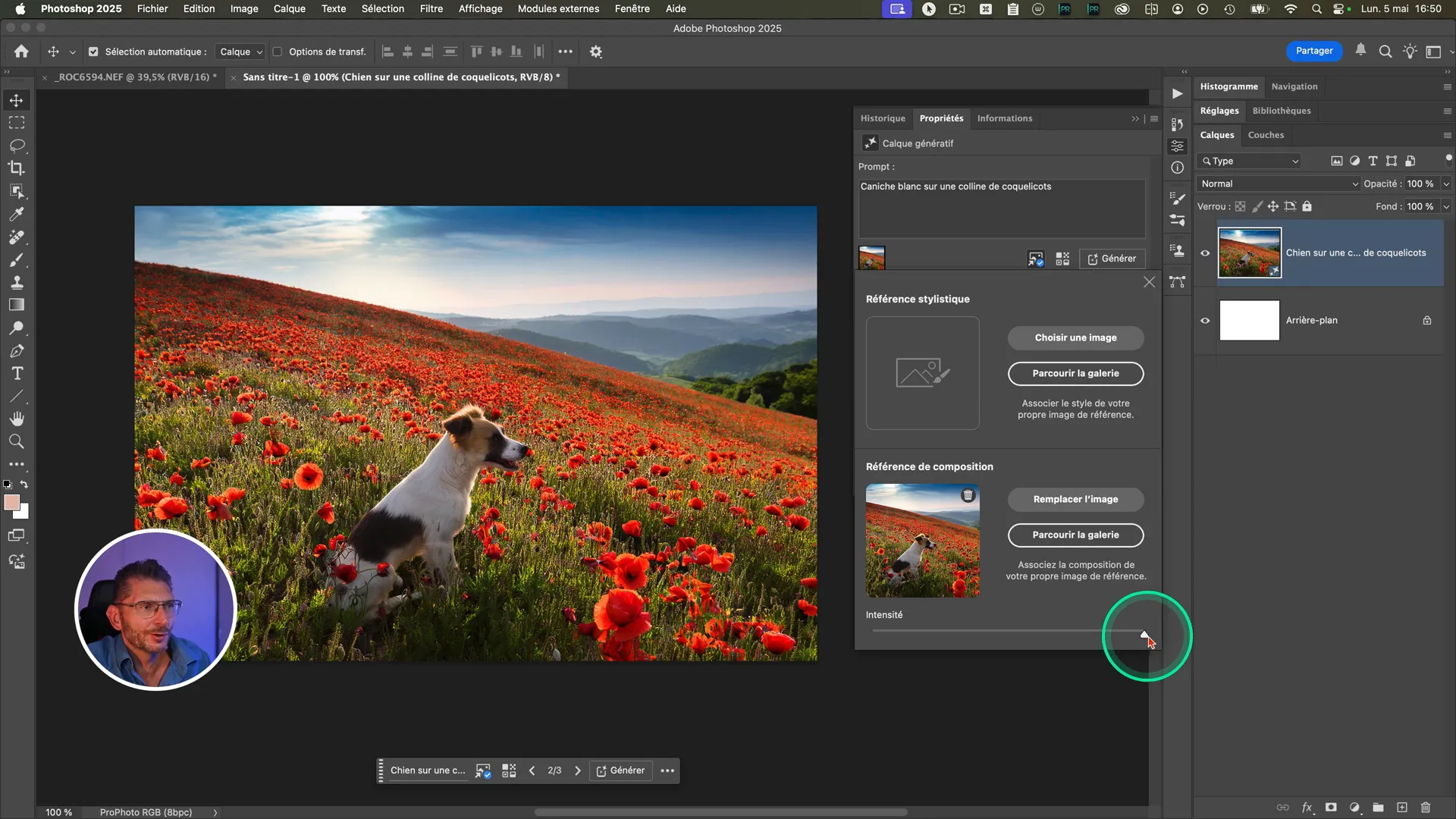Show next generated variation arrow
The width and height of the screenshot is (1456, 819).
tap(577, 770)
